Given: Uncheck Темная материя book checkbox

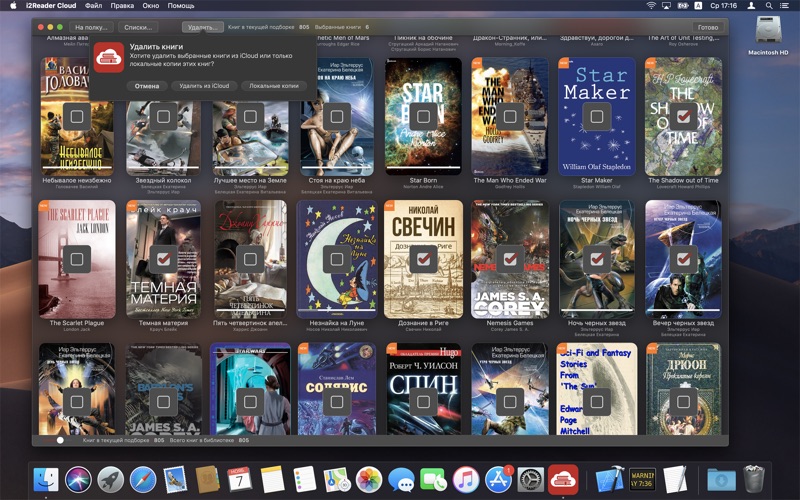Looking at the screenshot, I should (163, 259).
